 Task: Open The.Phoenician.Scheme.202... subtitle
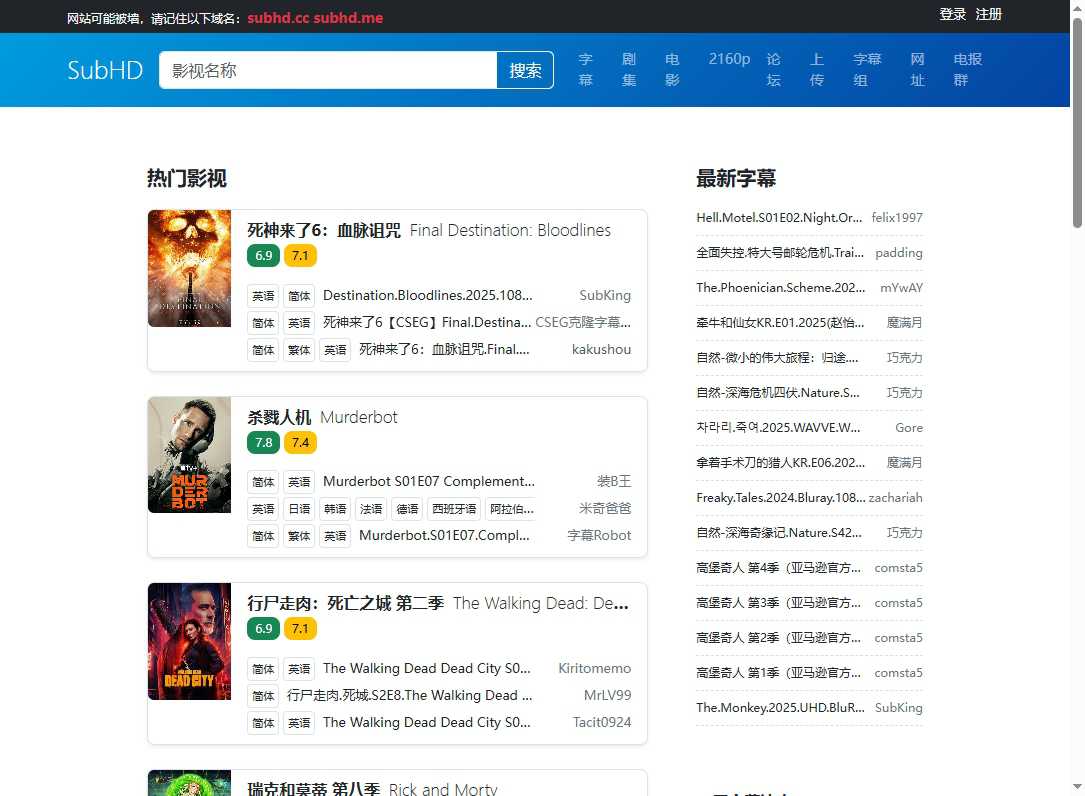(x=781, y=287)
